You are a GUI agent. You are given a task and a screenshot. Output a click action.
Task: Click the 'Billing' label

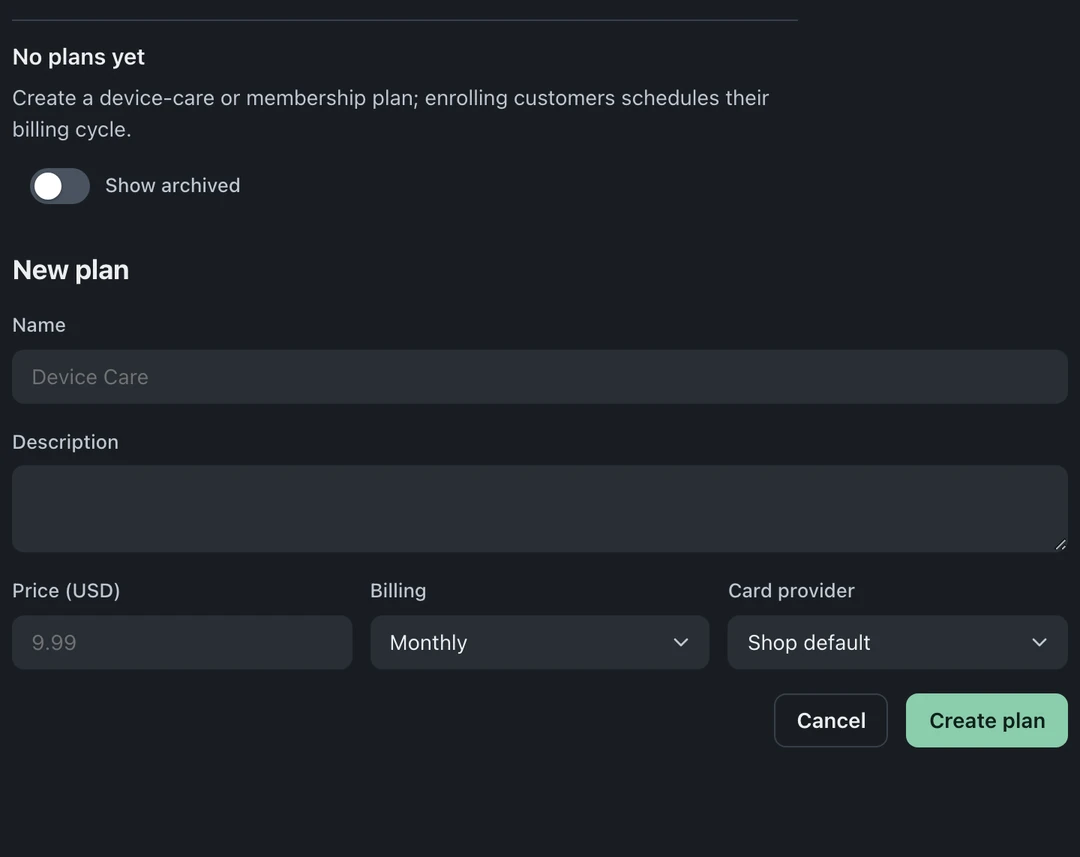point(398,590)
